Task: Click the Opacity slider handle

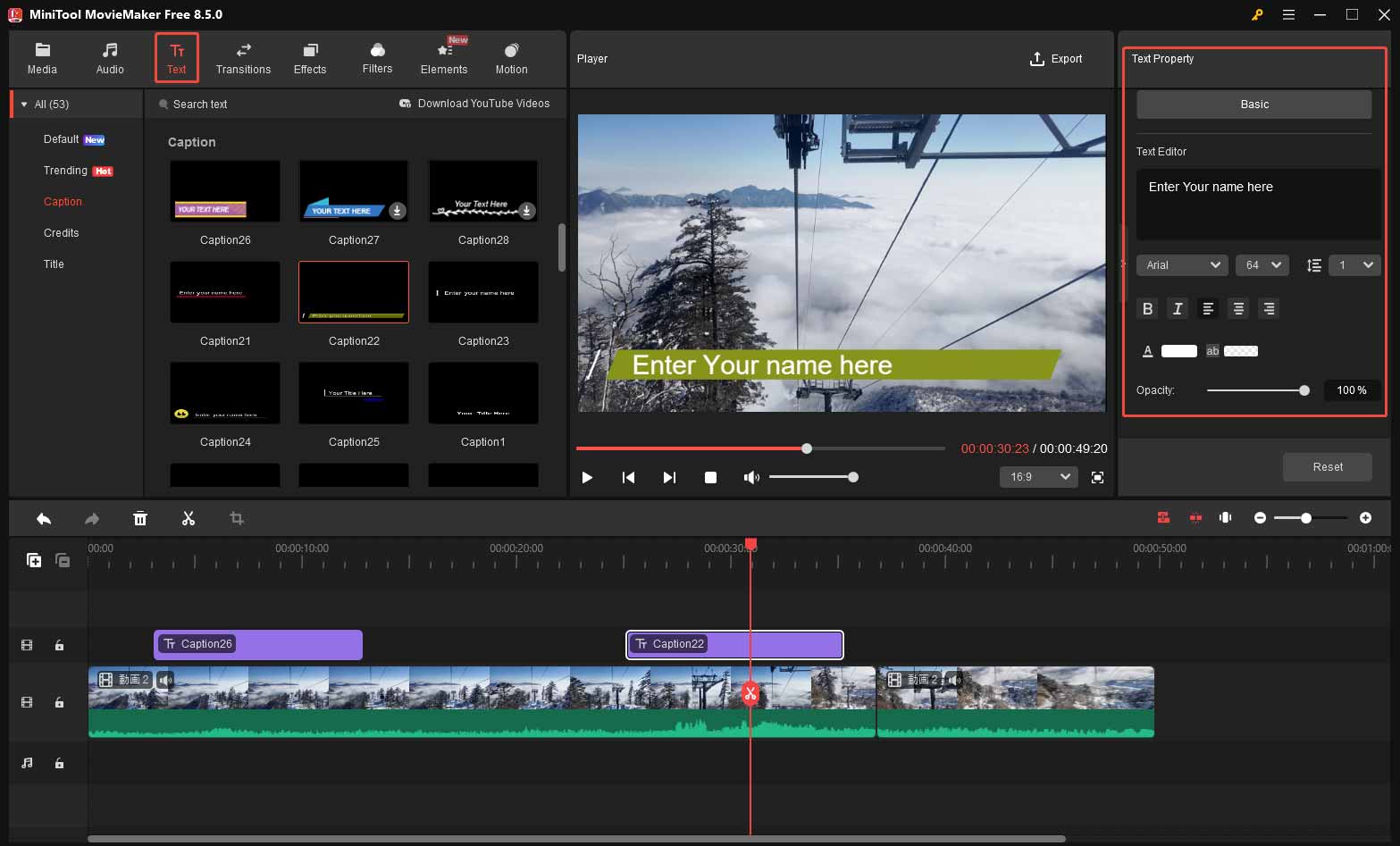Action: [1304, 390]
